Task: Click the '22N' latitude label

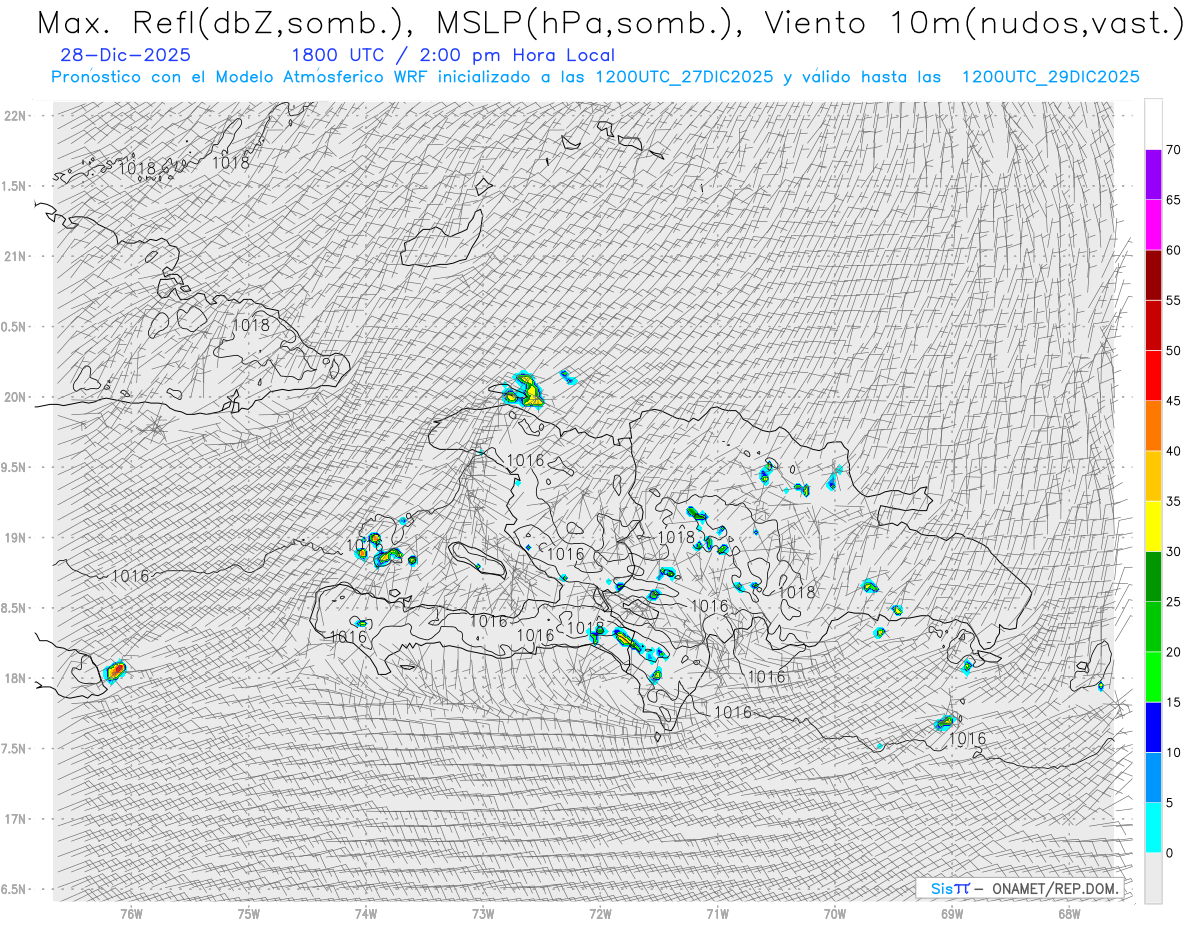Action: 17,116
